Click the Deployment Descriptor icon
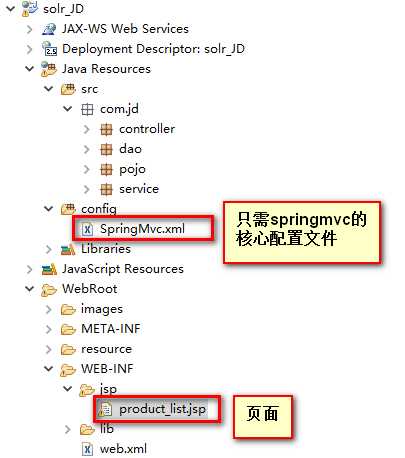Screen dimensions: 405x458 (x=49, y=49)
